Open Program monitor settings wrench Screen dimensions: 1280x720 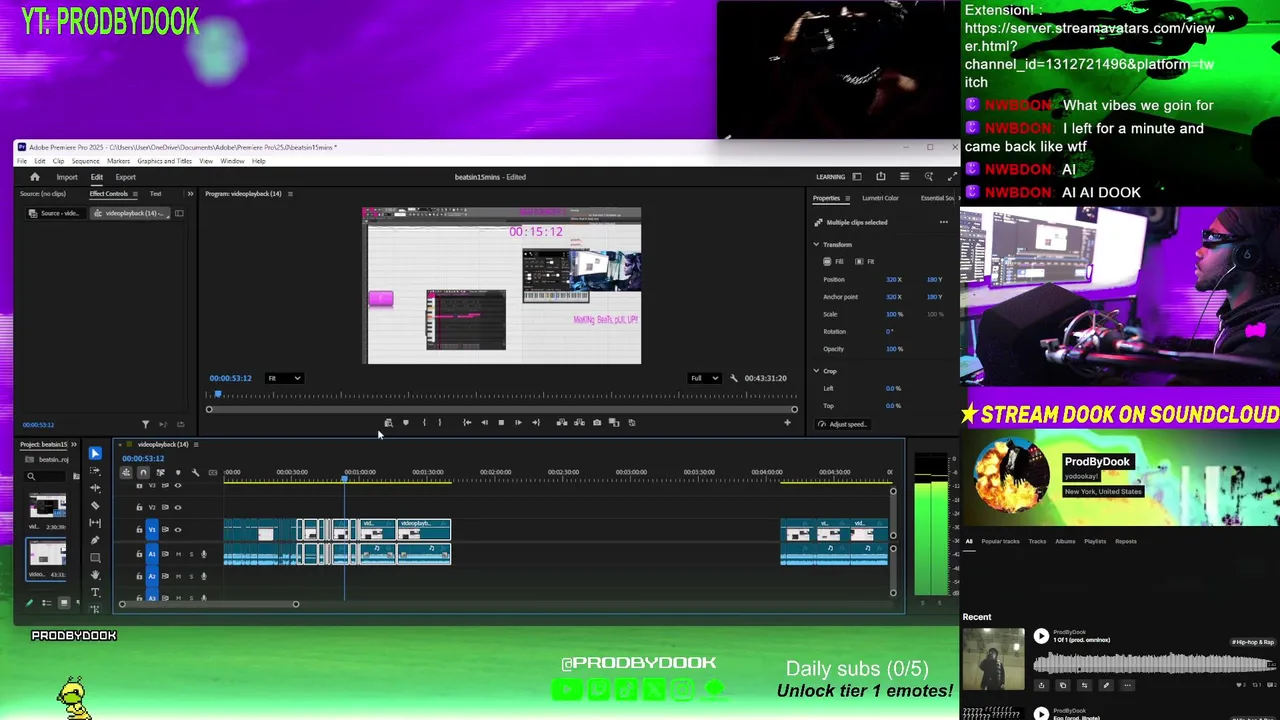click(x=734, y=378)
